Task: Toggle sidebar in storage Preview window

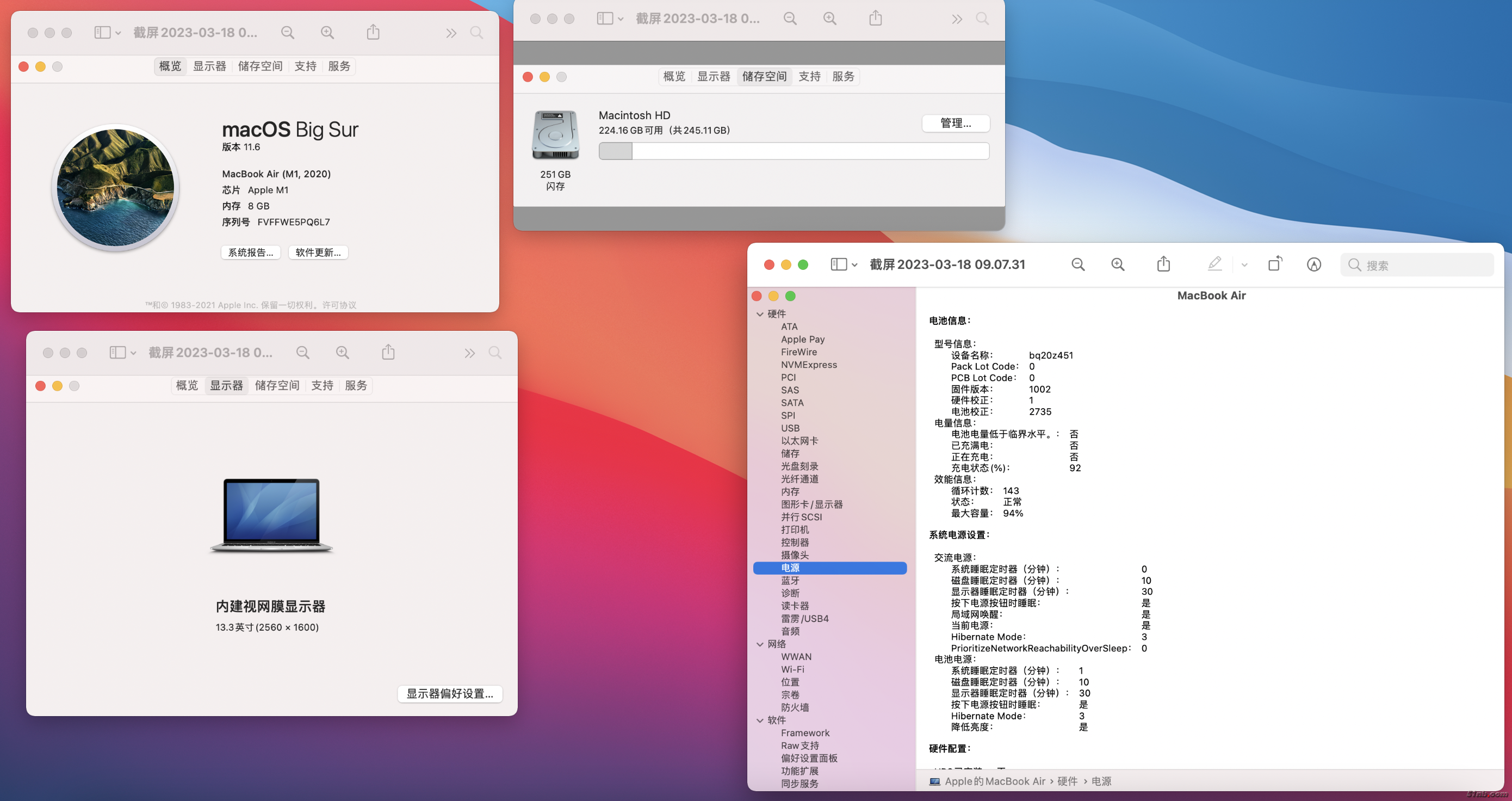Action: 605,19
